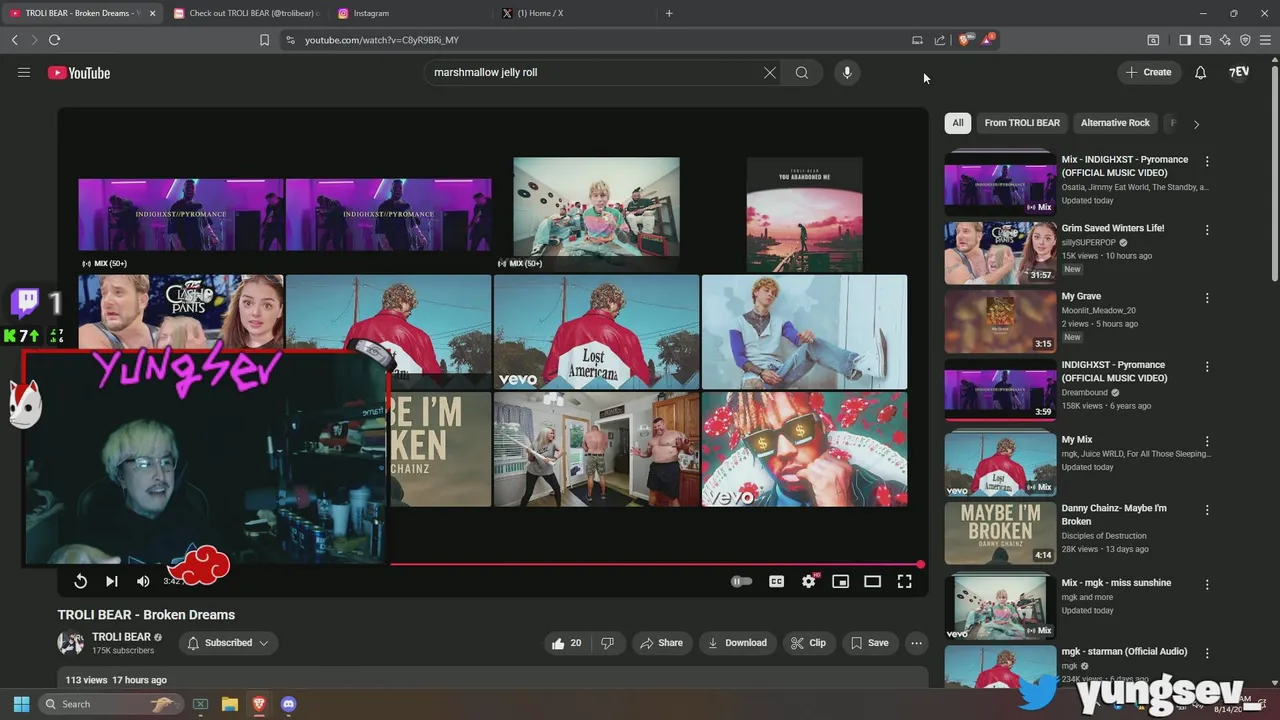Open options for the My Grave video
The image size is (1280, 720).
tap(1207, 298)
